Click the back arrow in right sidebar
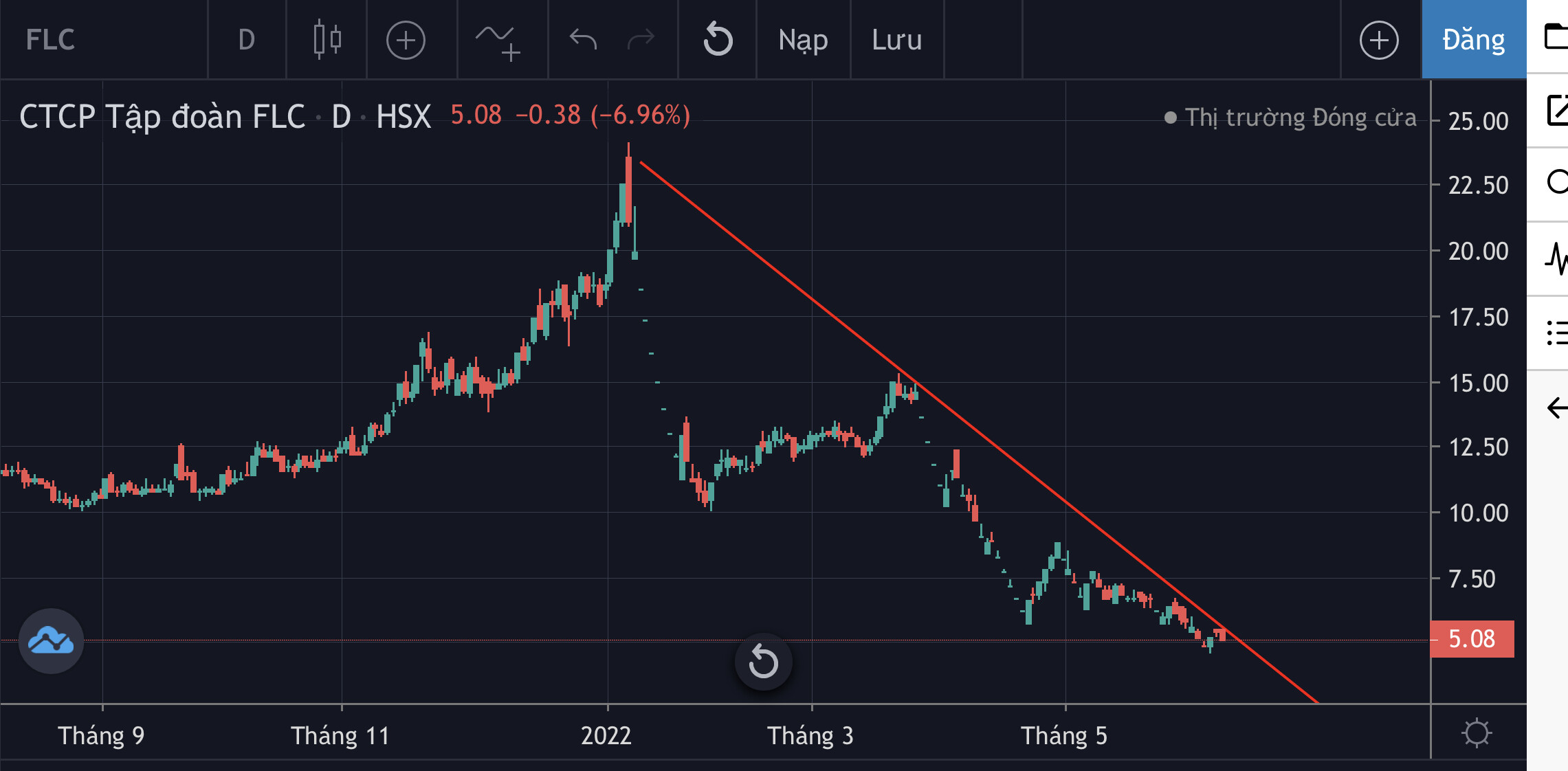1568x771 pixels. point(1556,407)
